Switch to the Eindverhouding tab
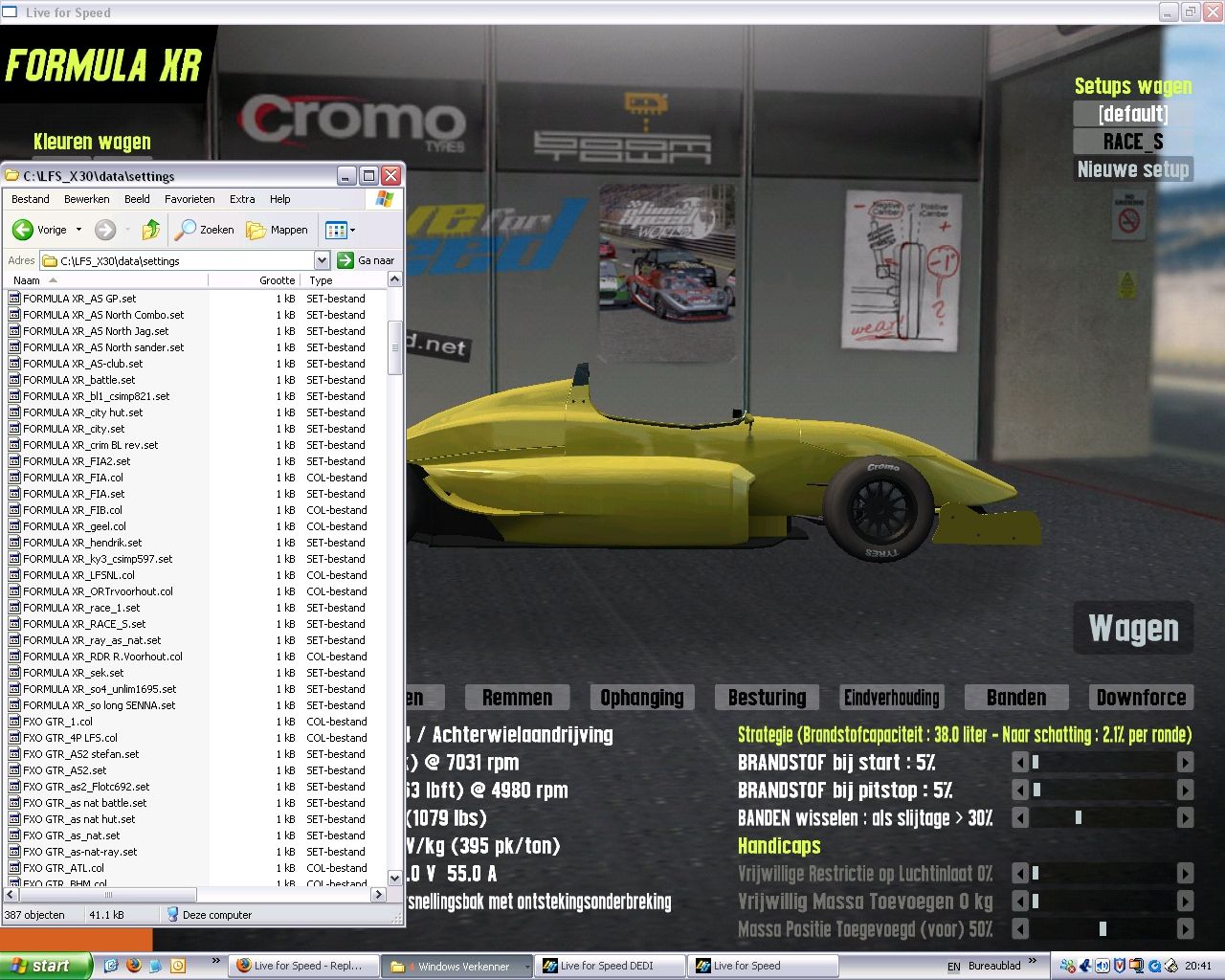Image resolution: width=1225 pixels, height=980 pixels. click(x=892, y=698)
